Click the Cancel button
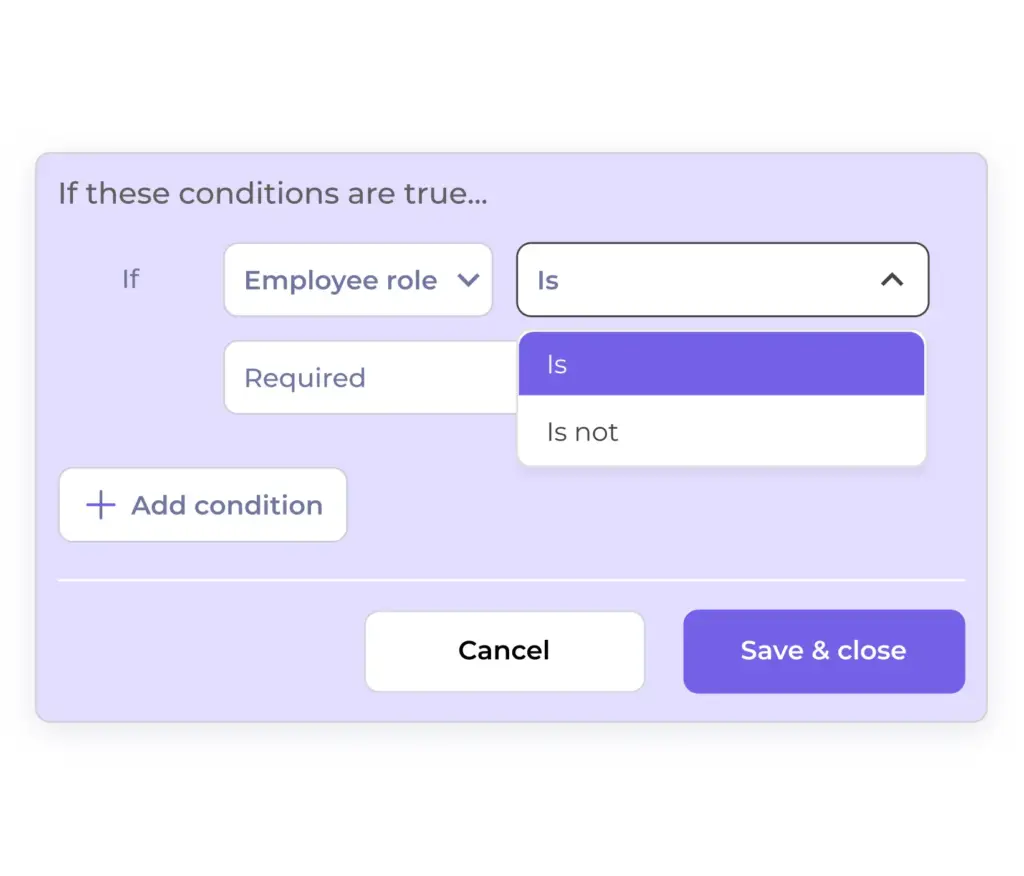Viewport: 1024px width, 876px height. (x=504, y=651)
